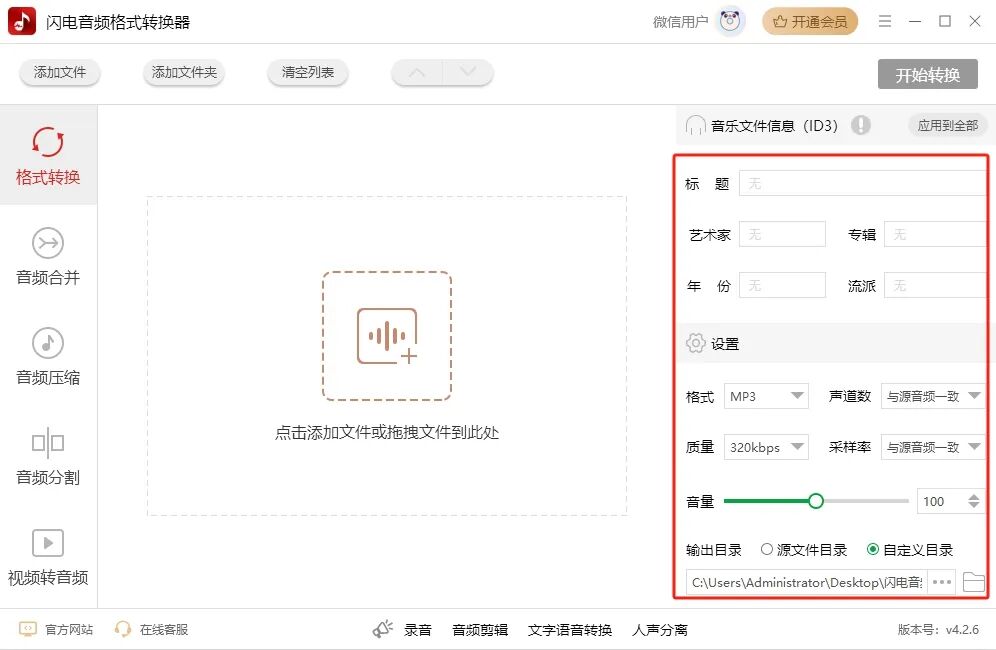
Task: Select the 音频压缩 sidebar icon
Action: pyautogui.click(x=48, y=343)
